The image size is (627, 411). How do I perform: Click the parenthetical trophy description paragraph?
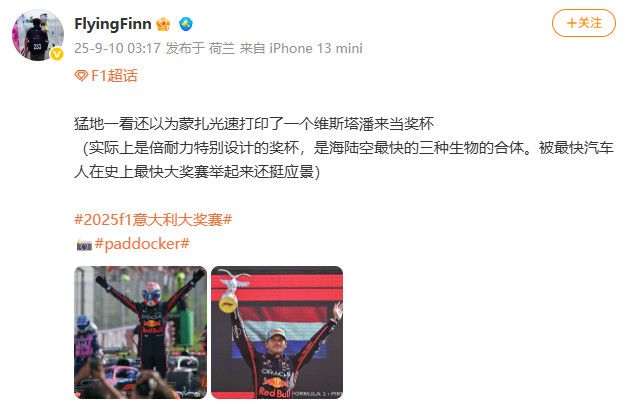coord(344,160)
